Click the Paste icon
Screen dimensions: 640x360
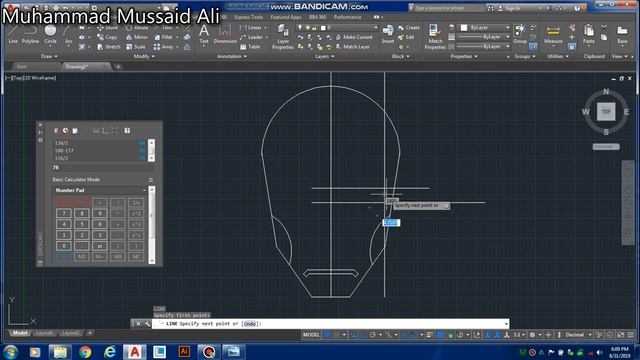click(x=589, y=34)
